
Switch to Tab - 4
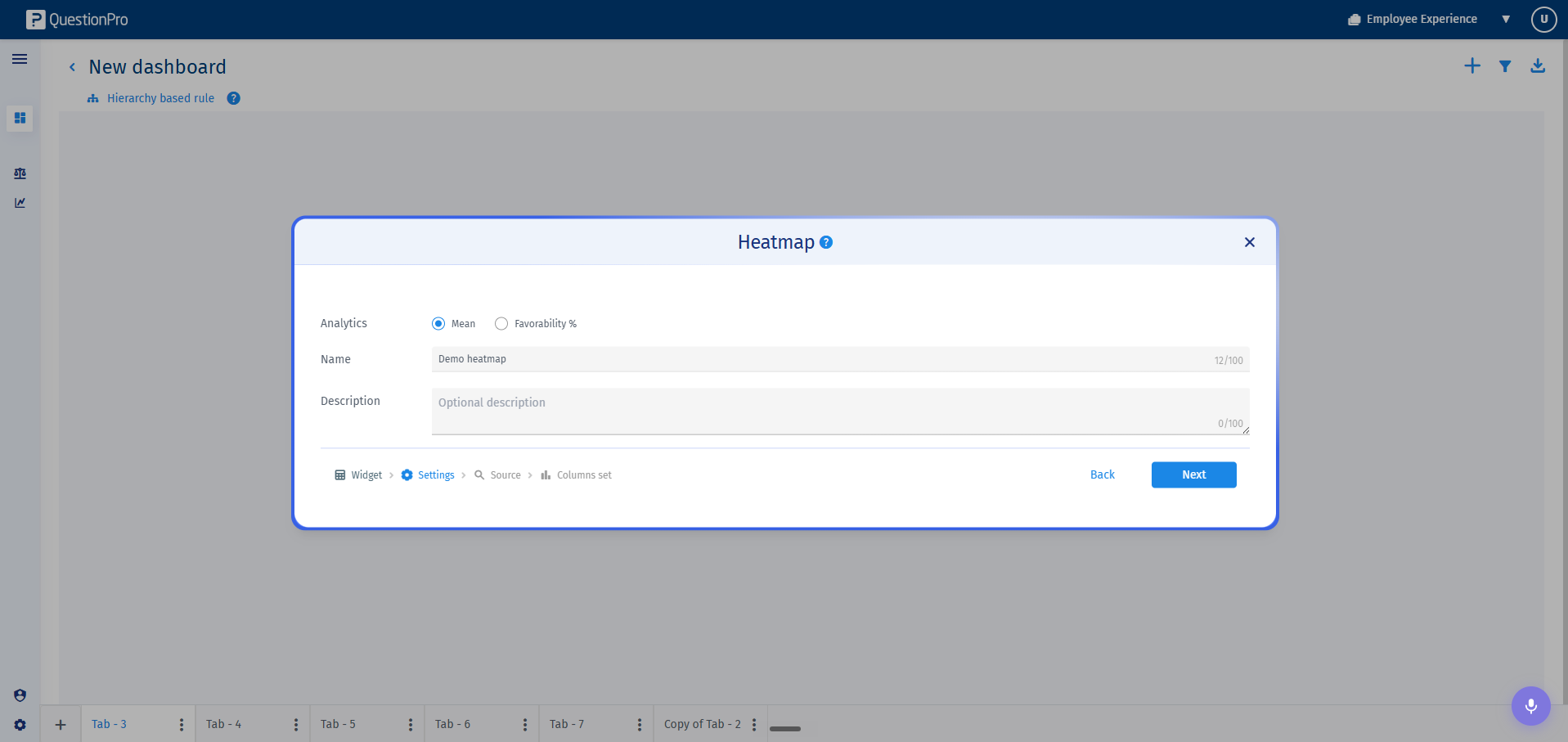tap(223, 724)
